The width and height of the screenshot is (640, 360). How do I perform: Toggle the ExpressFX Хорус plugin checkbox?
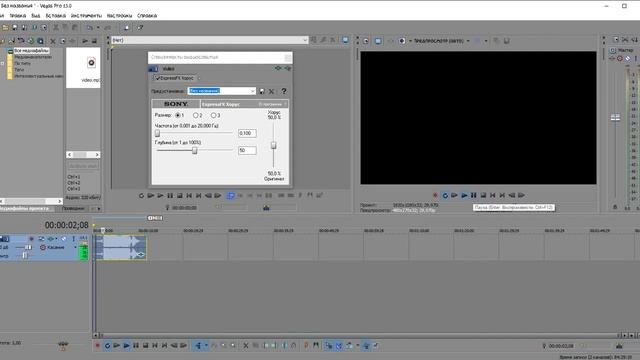coord(157,78)
